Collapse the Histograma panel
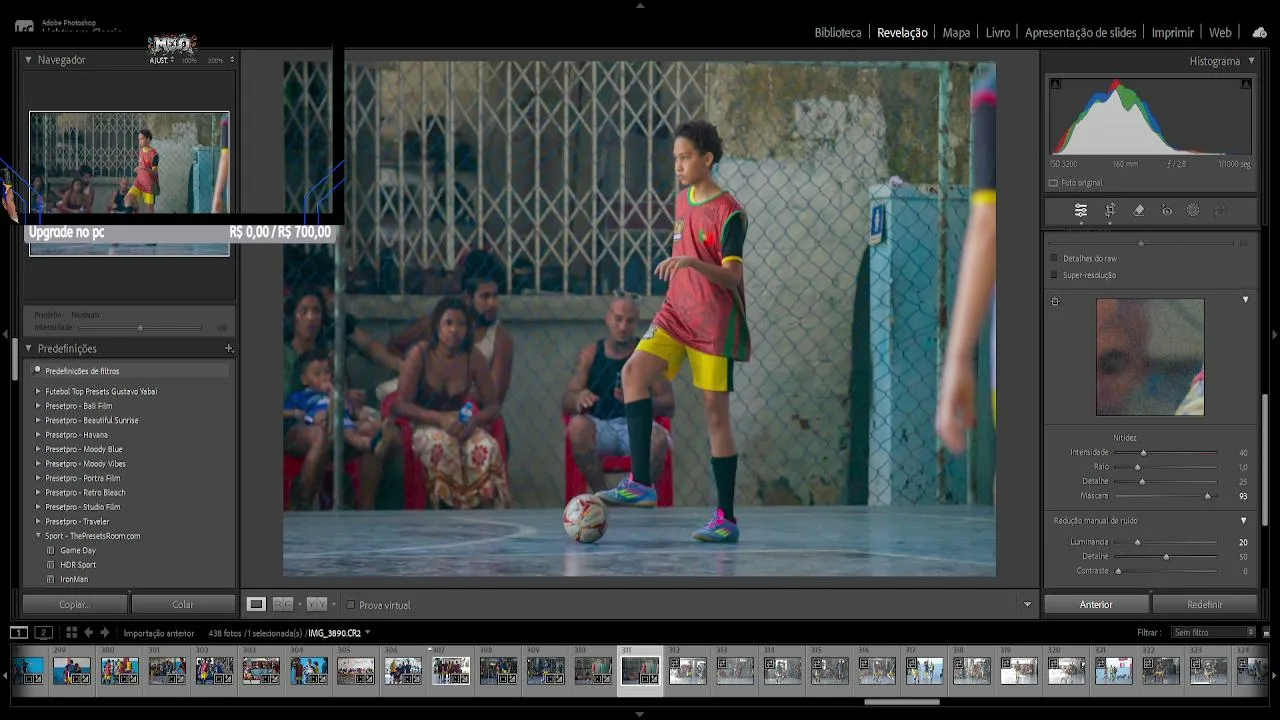 [x=1251, y=61]
